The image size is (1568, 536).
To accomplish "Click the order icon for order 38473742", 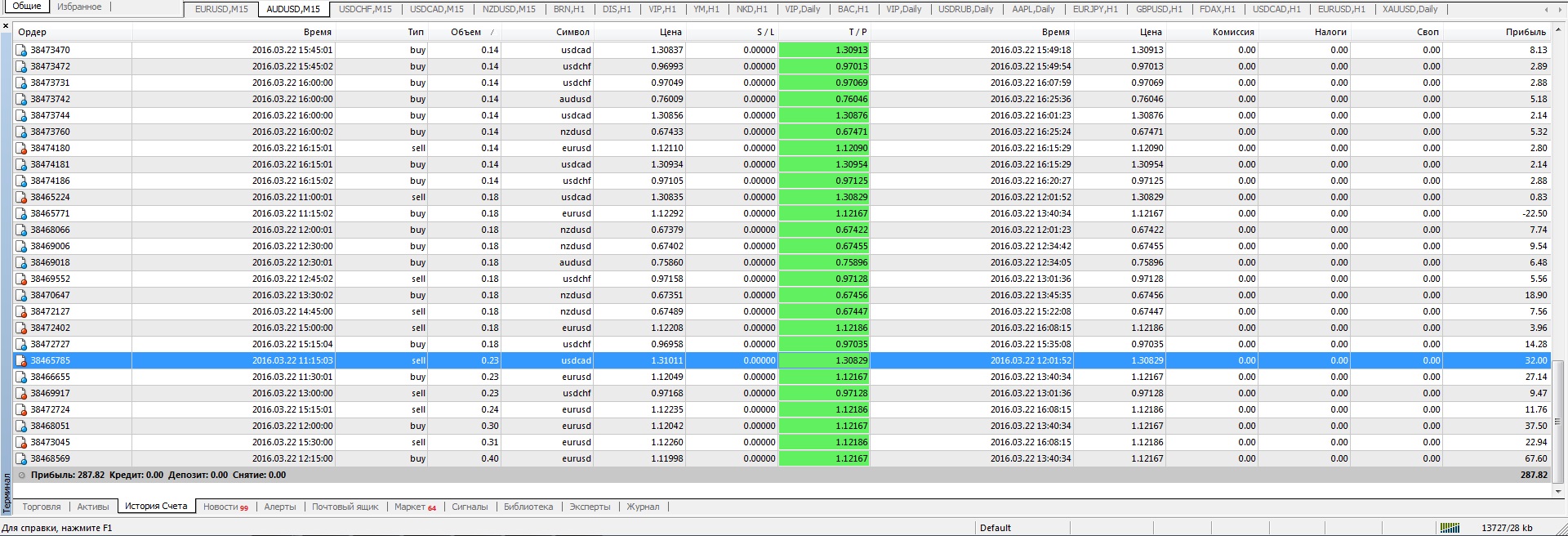I will click(x=21, y=99).
